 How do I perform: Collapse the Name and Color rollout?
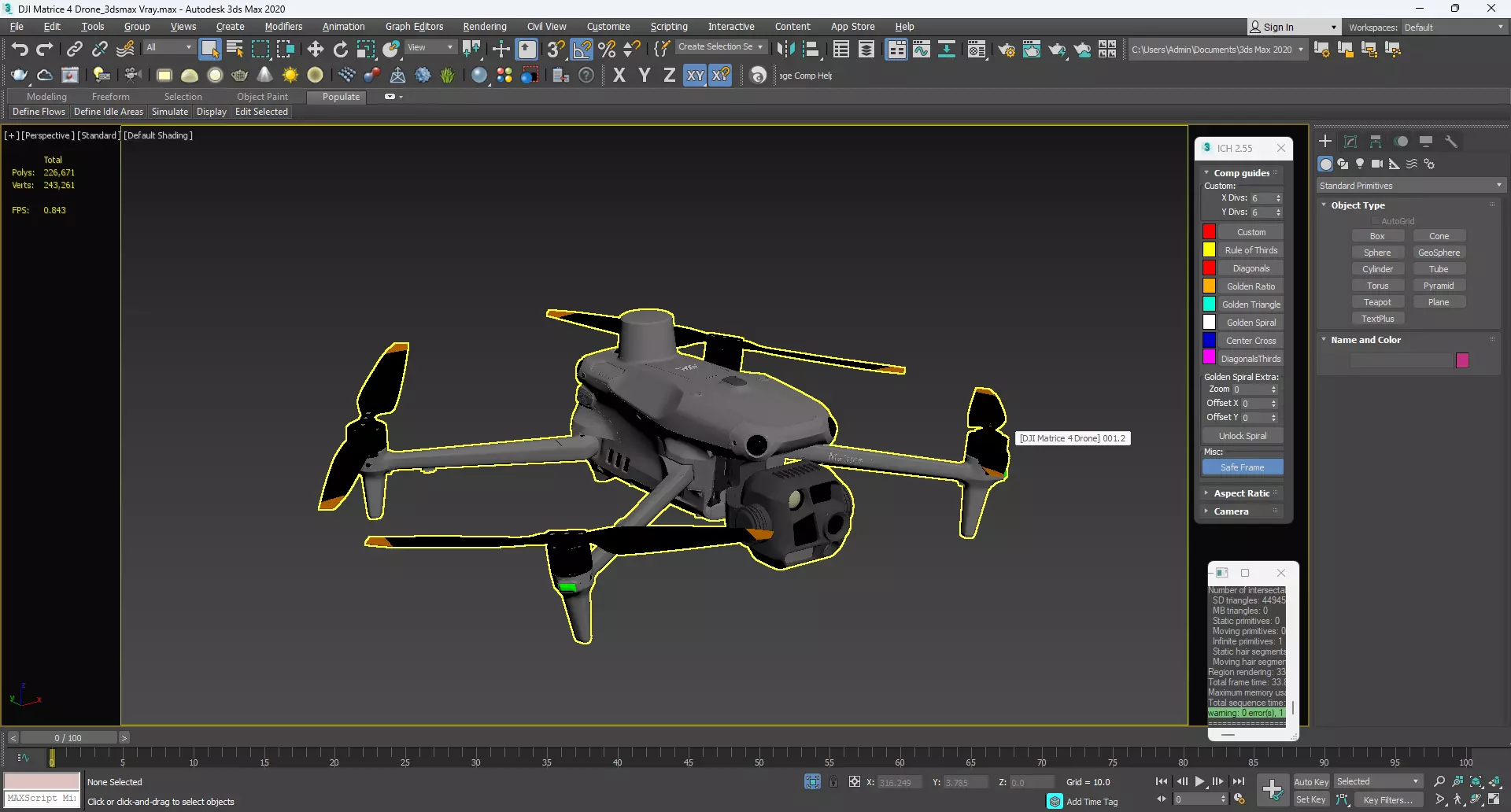tap(1365, 340)
